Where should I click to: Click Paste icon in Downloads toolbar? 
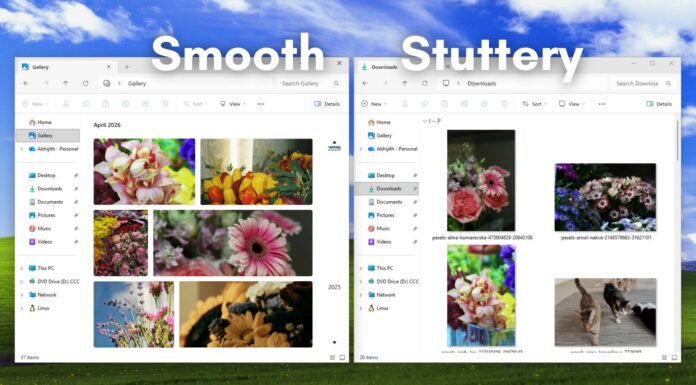(445, 104)
